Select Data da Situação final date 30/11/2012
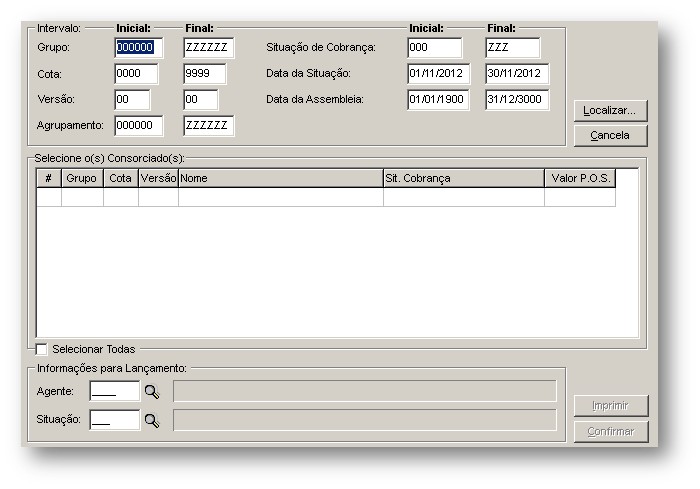This screenshot has width=700, height=489. pos(517,74)
